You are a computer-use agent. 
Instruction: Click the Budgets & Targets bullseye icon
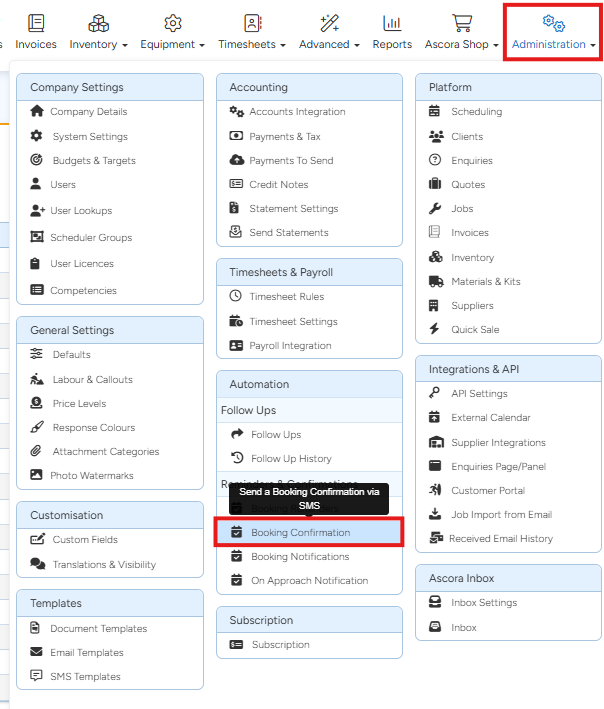point(37,160)
